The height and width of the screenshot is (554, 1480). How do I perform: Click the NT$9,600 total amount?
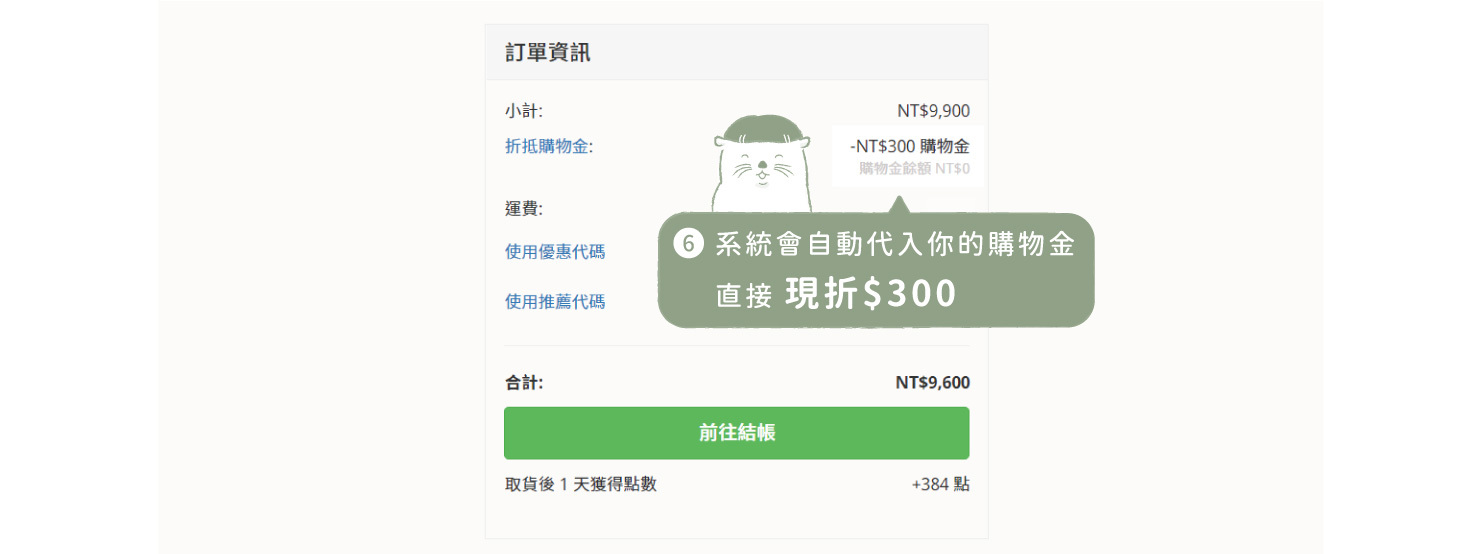(x=932, y=382)
